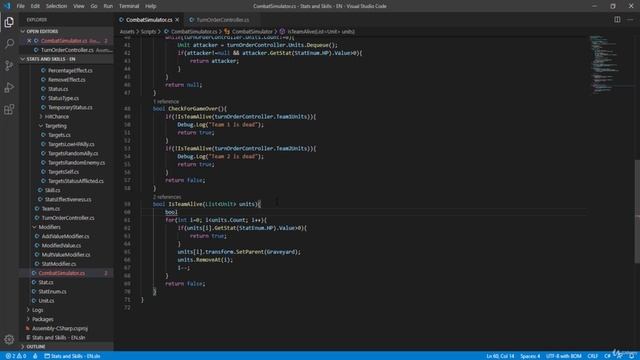Open TargetsRandomAlly.cs file
Viewport: 640px width, 360px height.
73,153
